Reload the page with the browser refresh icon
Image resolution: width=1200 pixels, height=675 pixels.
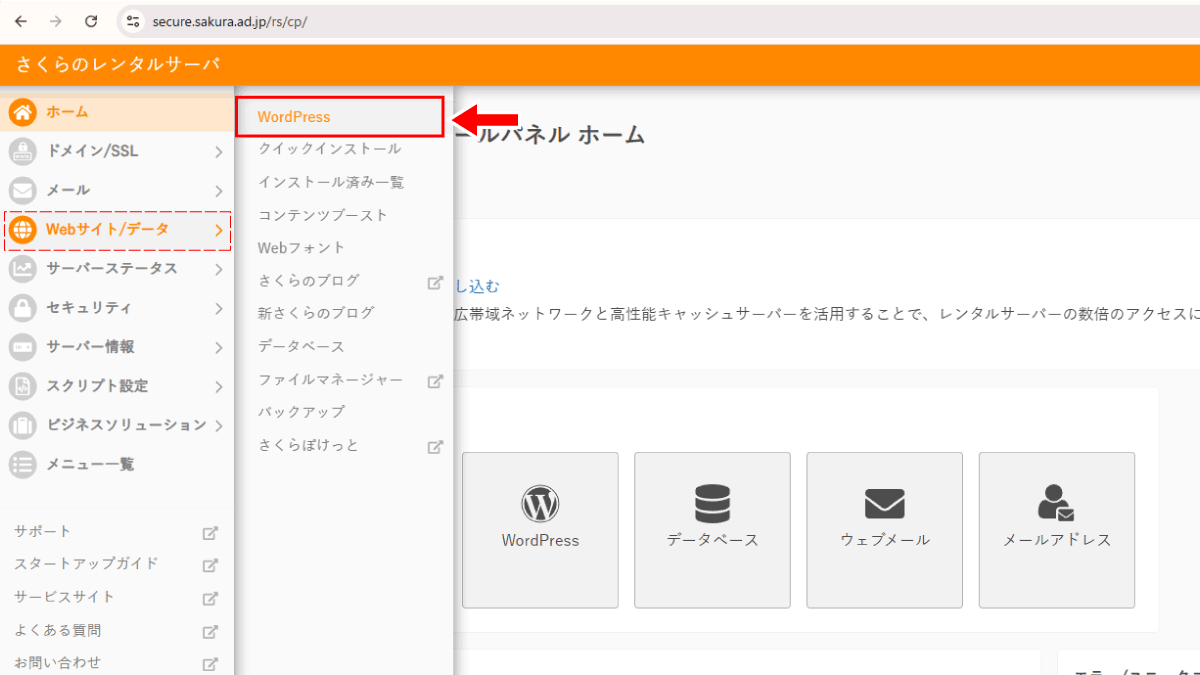pyautogui.click(x=91, y=21)
